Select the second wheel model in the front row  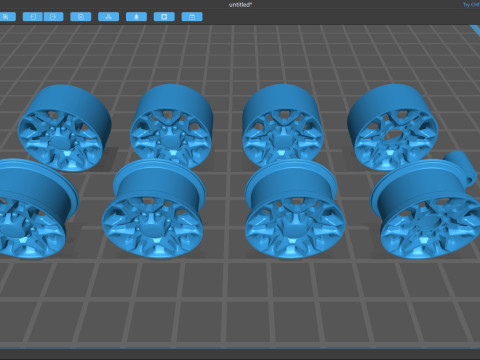(154, 208)
